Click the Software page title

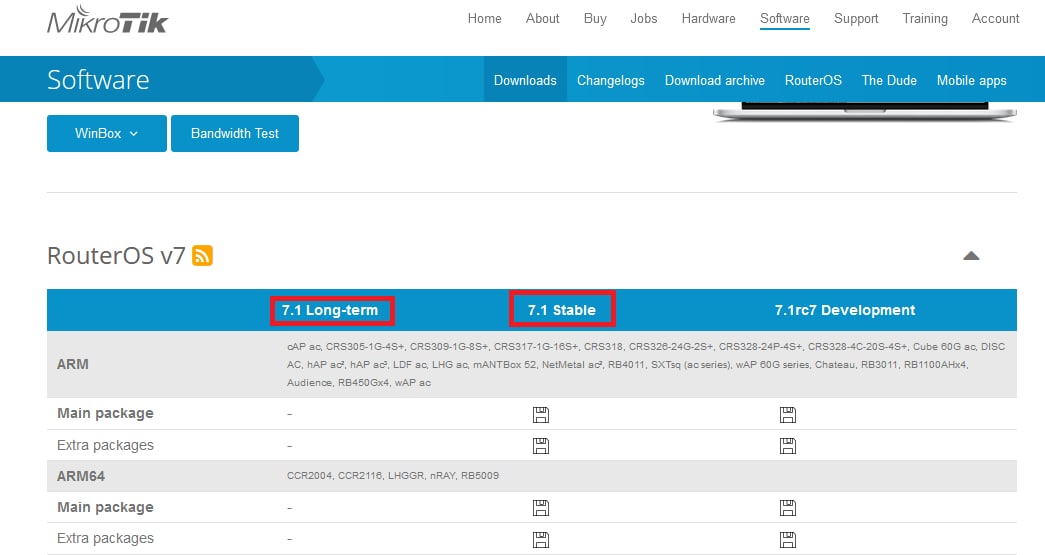pos(98,80)
